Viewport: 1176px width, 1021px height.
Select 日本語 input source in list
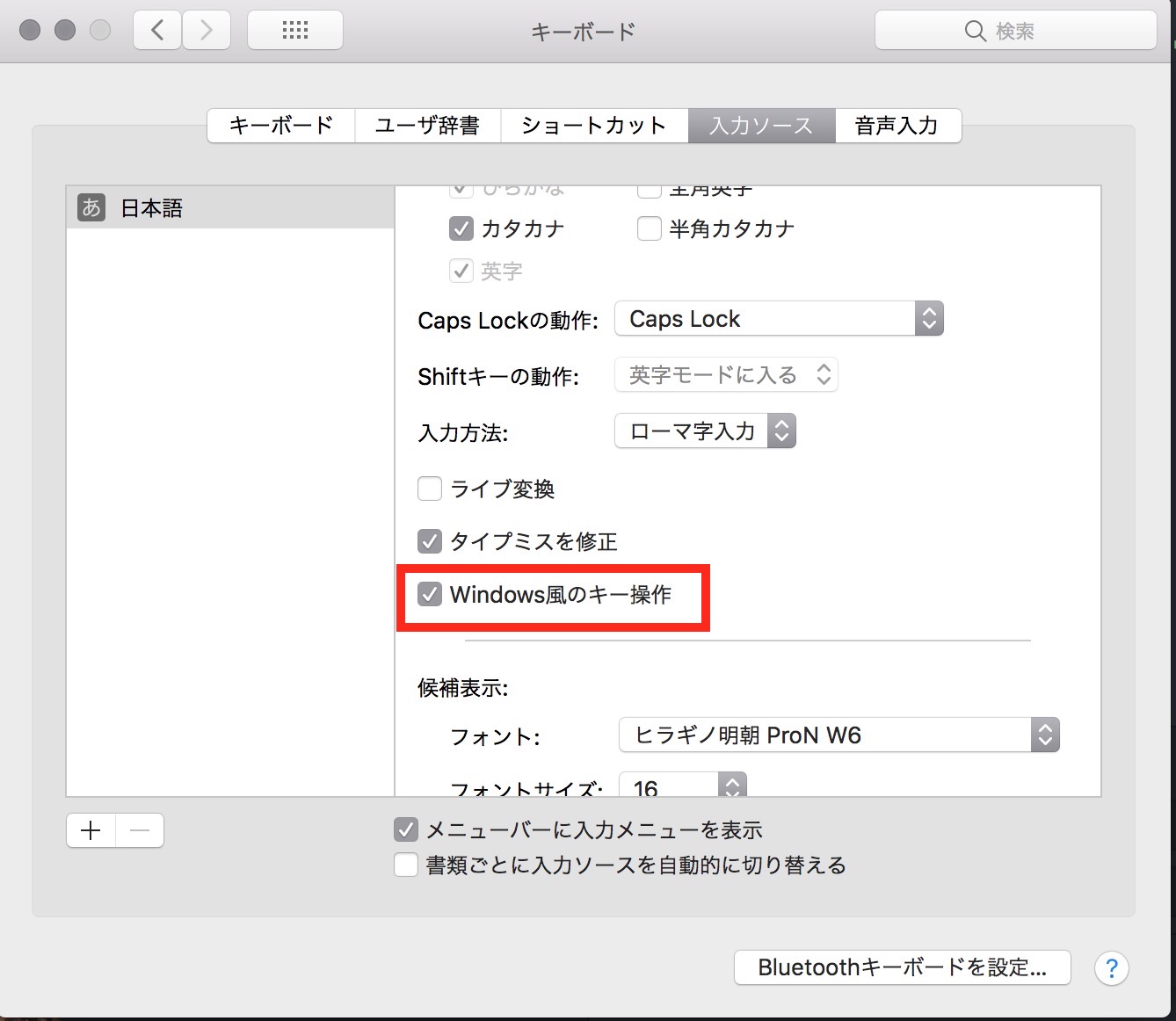pos(229,208)
